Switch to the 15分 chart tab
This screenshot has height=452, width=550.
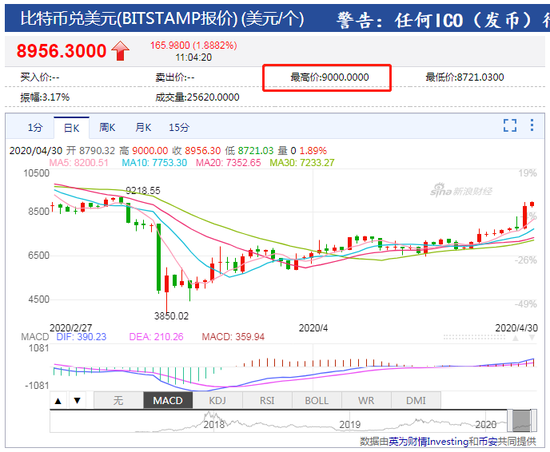(x=179, y=127)
